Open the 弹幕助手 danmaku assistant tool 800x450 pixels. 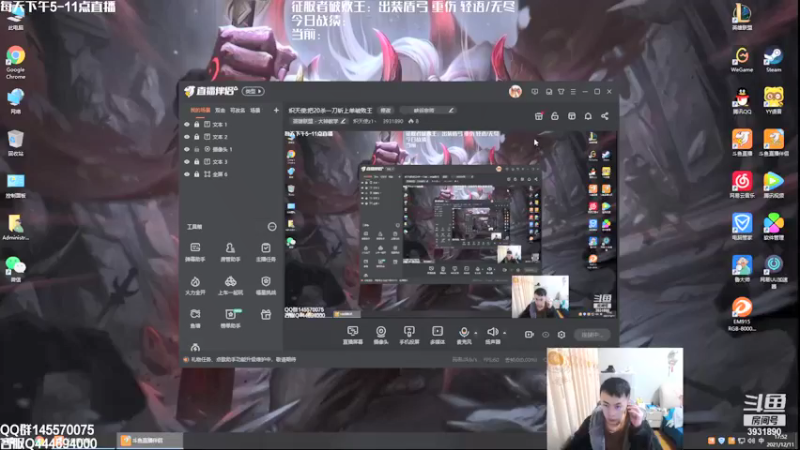pyautogui.click(x=195, y=252)
